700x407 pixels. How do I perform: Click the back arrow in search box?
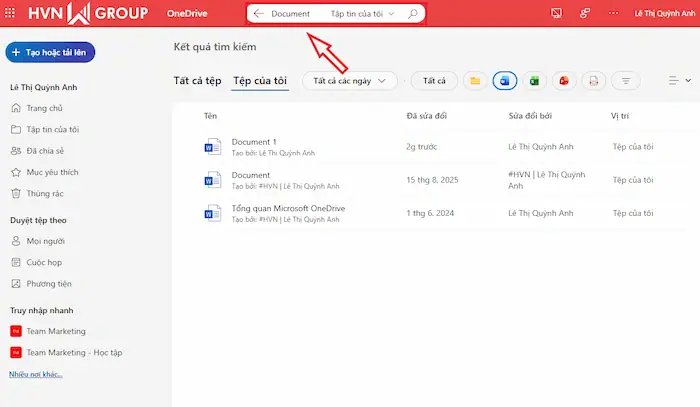[x=259, y=14]
